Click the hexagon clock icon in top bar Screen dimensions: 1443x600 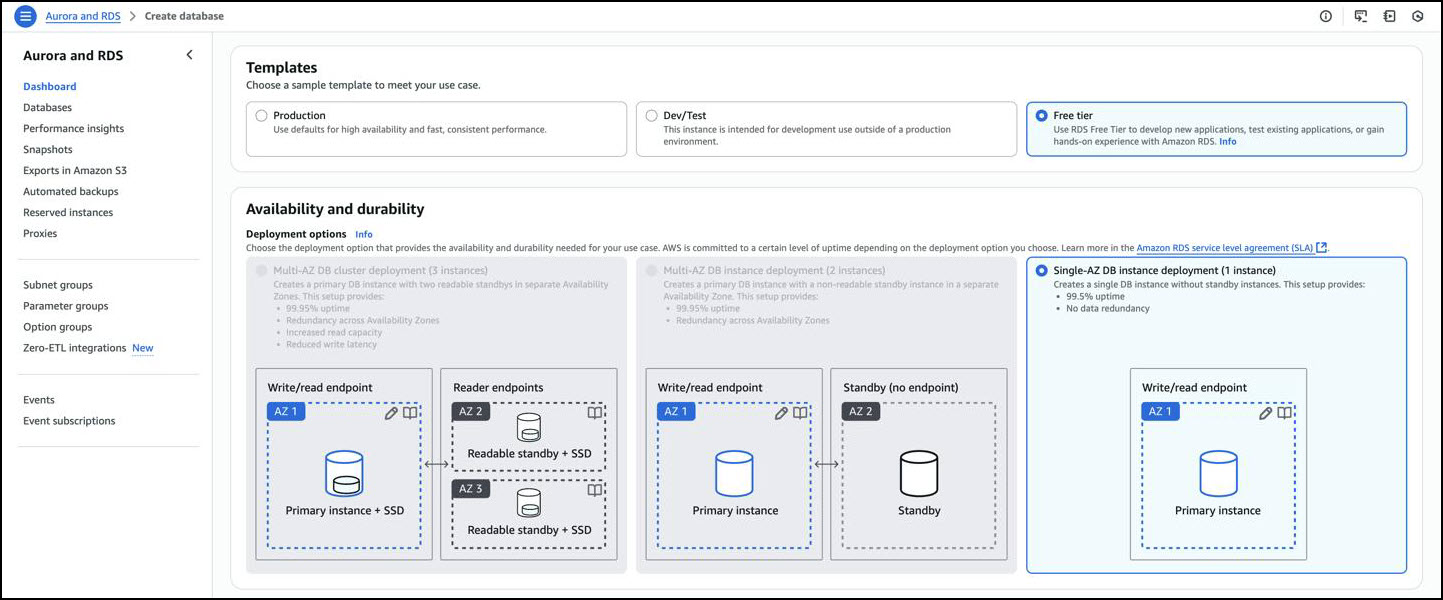1418,16
